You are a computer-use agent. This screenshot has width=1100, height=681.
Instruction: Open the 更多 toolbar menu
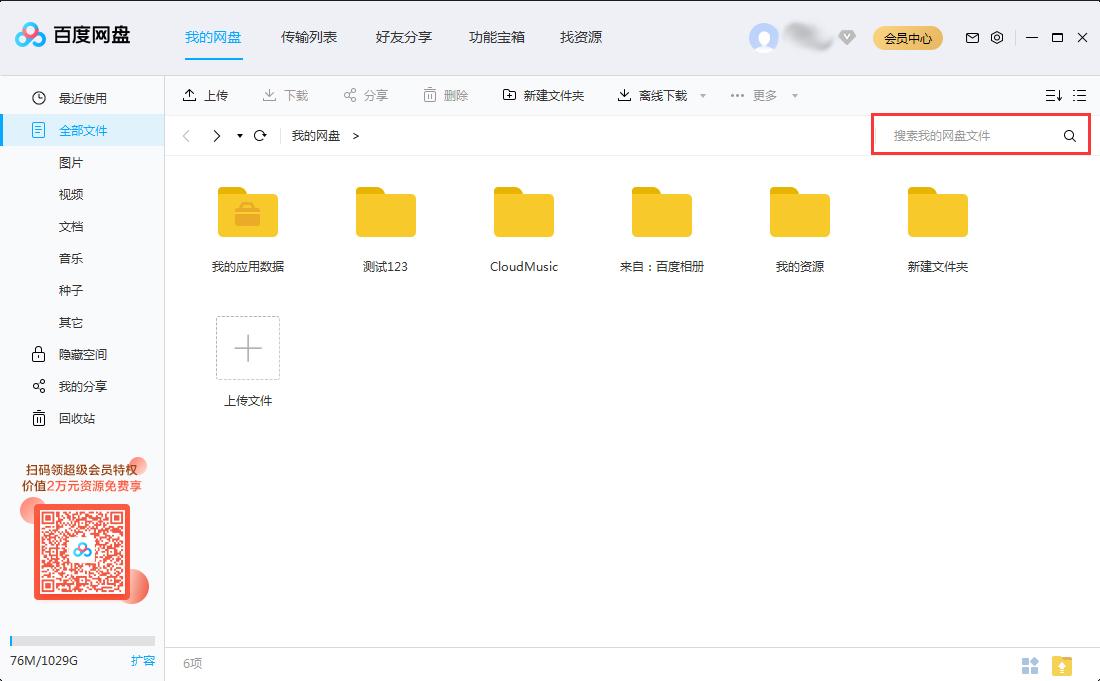tap(753, 95)
